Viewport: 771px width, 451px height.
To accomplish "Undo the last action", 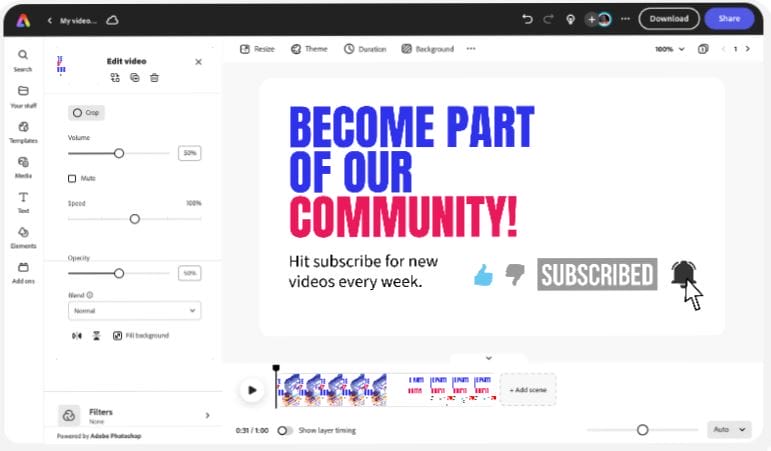I will click(527, 19).
